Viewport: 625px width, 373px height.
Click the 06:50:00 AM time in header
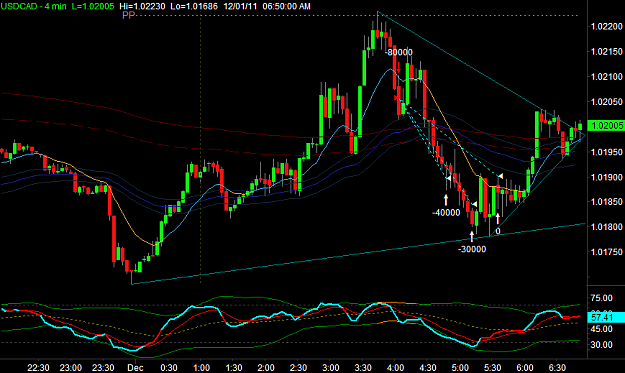click(286, 6)
